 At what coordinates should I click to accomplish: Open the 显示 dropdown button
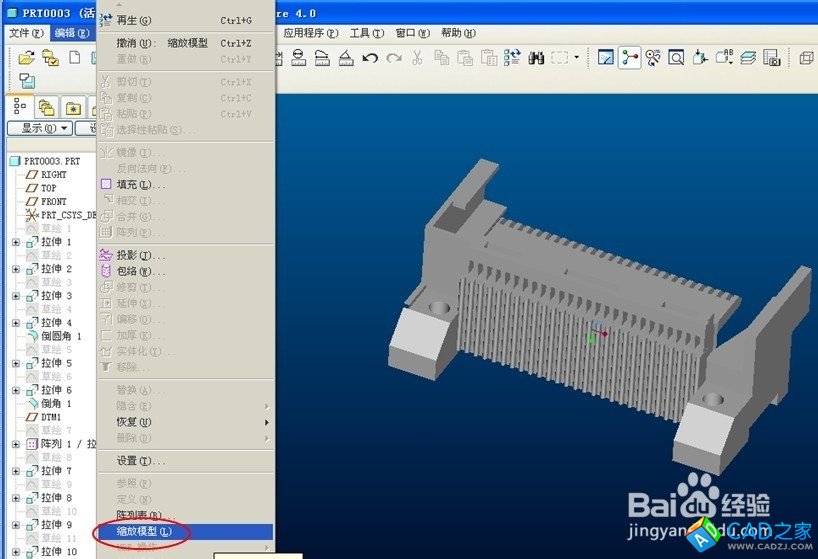(x=39, y=128)
